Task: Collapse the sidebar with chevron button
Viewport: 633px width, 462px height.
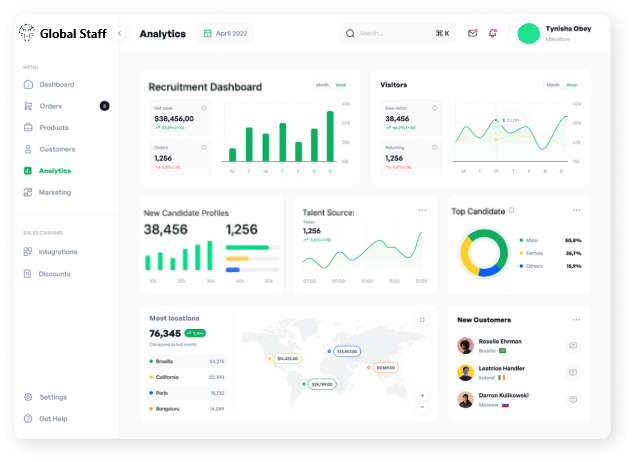Action: point(120,33)
